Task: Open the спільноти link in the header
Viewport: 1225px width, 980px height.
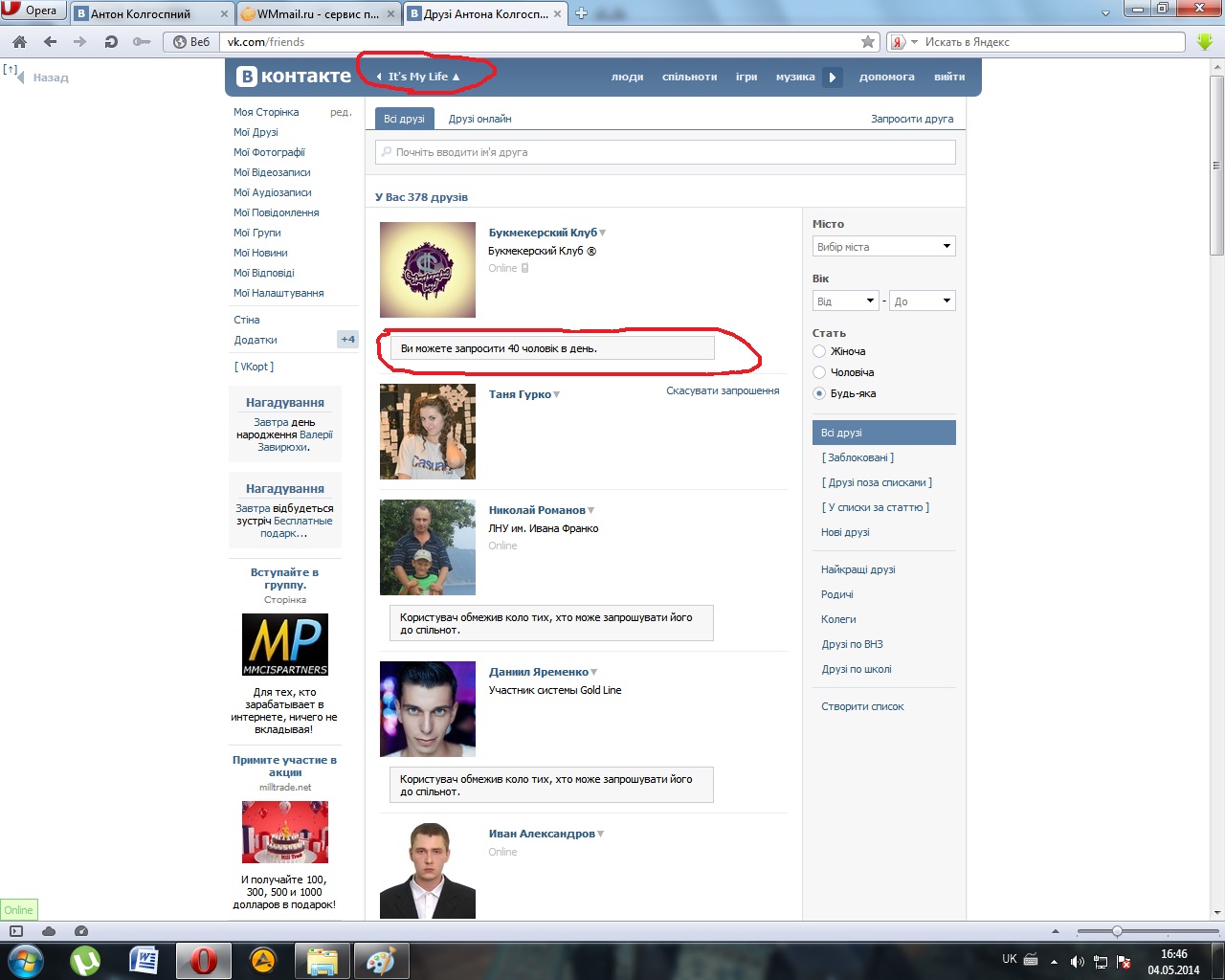Action: pos(689,77)
